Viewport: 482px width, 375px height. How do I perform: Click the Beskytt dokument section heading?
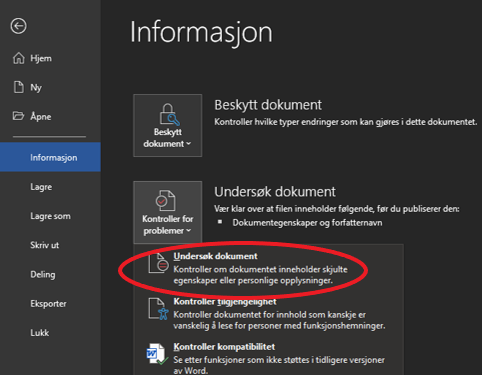pos(268,105)
